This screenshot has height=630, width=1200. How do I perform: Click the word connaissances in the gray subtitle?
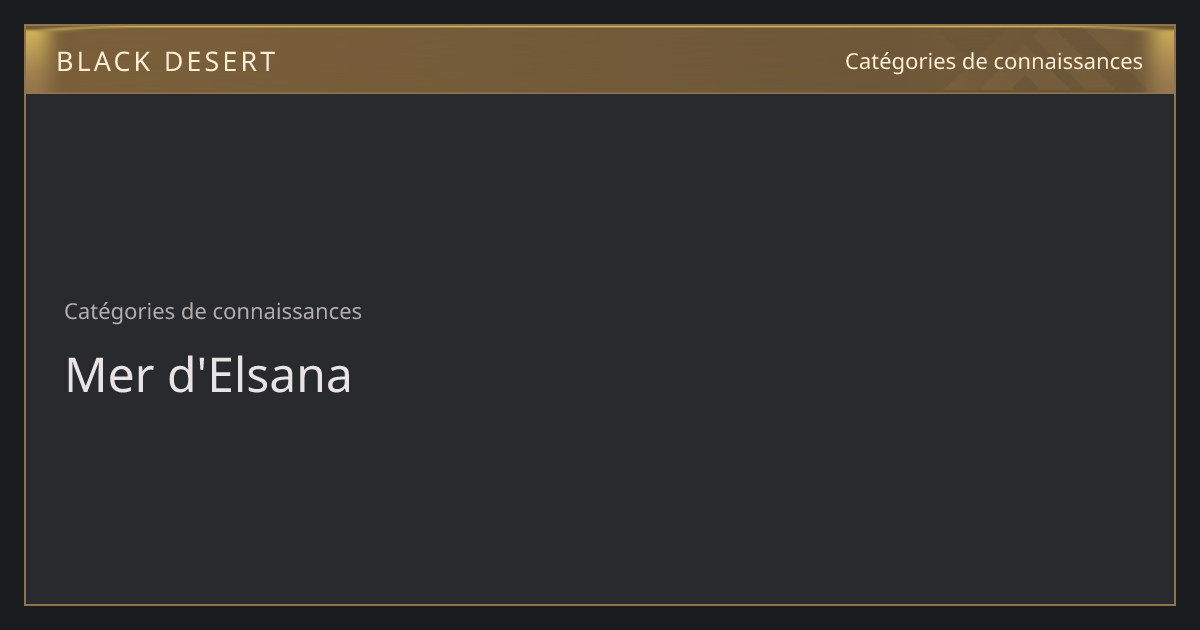coord(286,311)
